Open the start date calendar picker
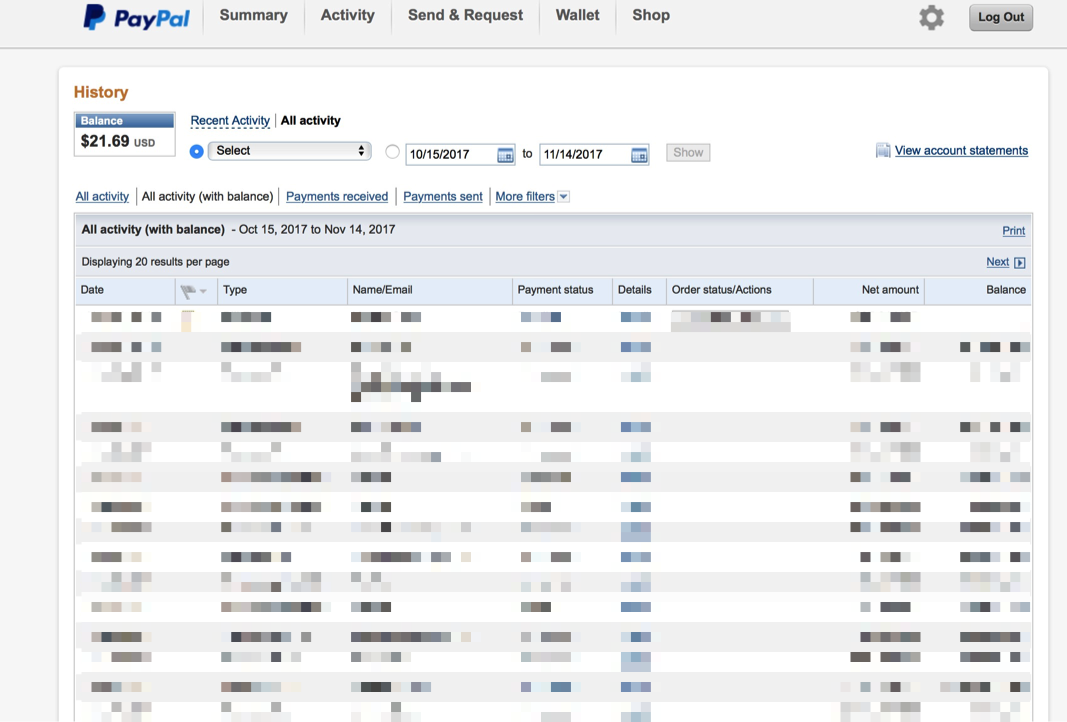 click(505, 155)
